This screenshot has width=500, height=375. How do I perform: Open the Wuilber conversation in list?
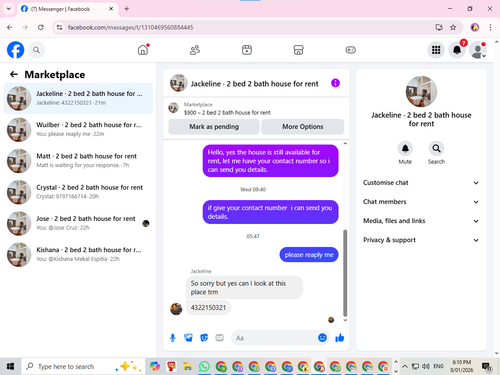[78, 129]
